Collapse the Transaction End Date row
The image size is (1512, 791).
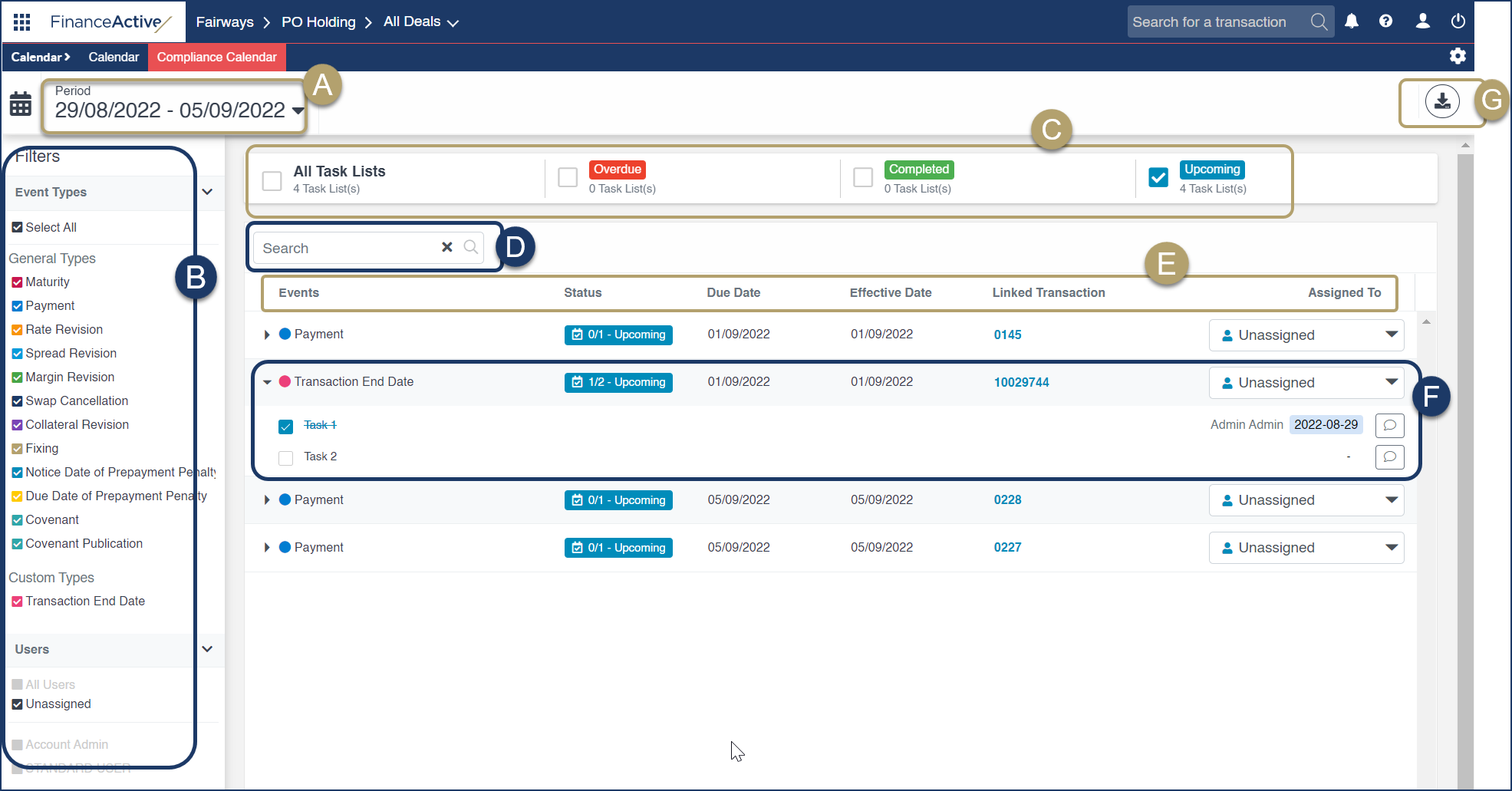pyautogui.click(x=267, y=382)
